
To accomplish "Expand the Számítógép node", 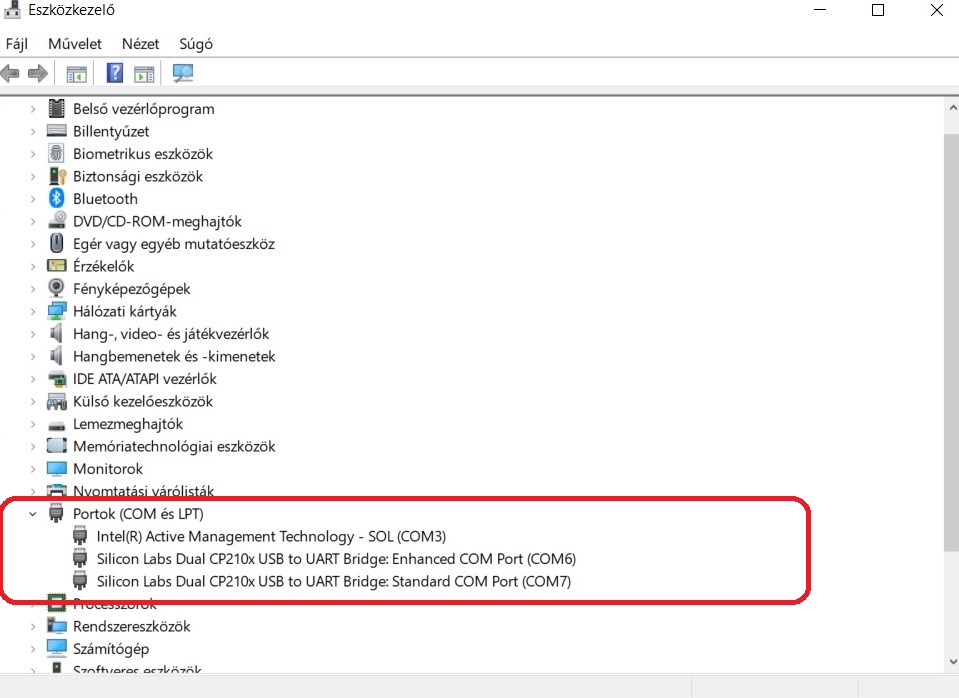I will click(32, 649).
